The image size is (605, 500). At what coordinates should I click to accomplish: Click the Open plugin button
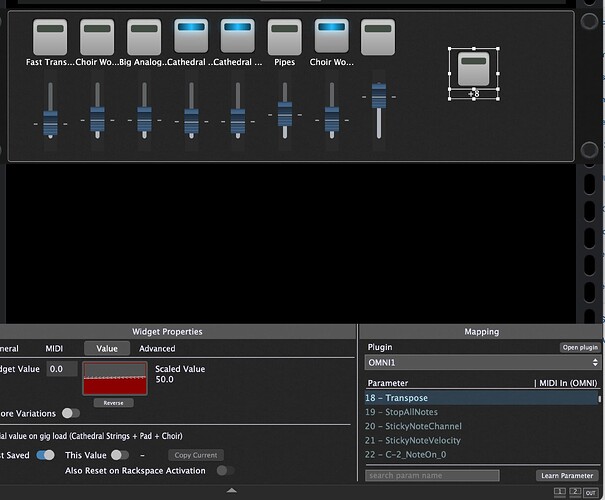coord(577,347)
